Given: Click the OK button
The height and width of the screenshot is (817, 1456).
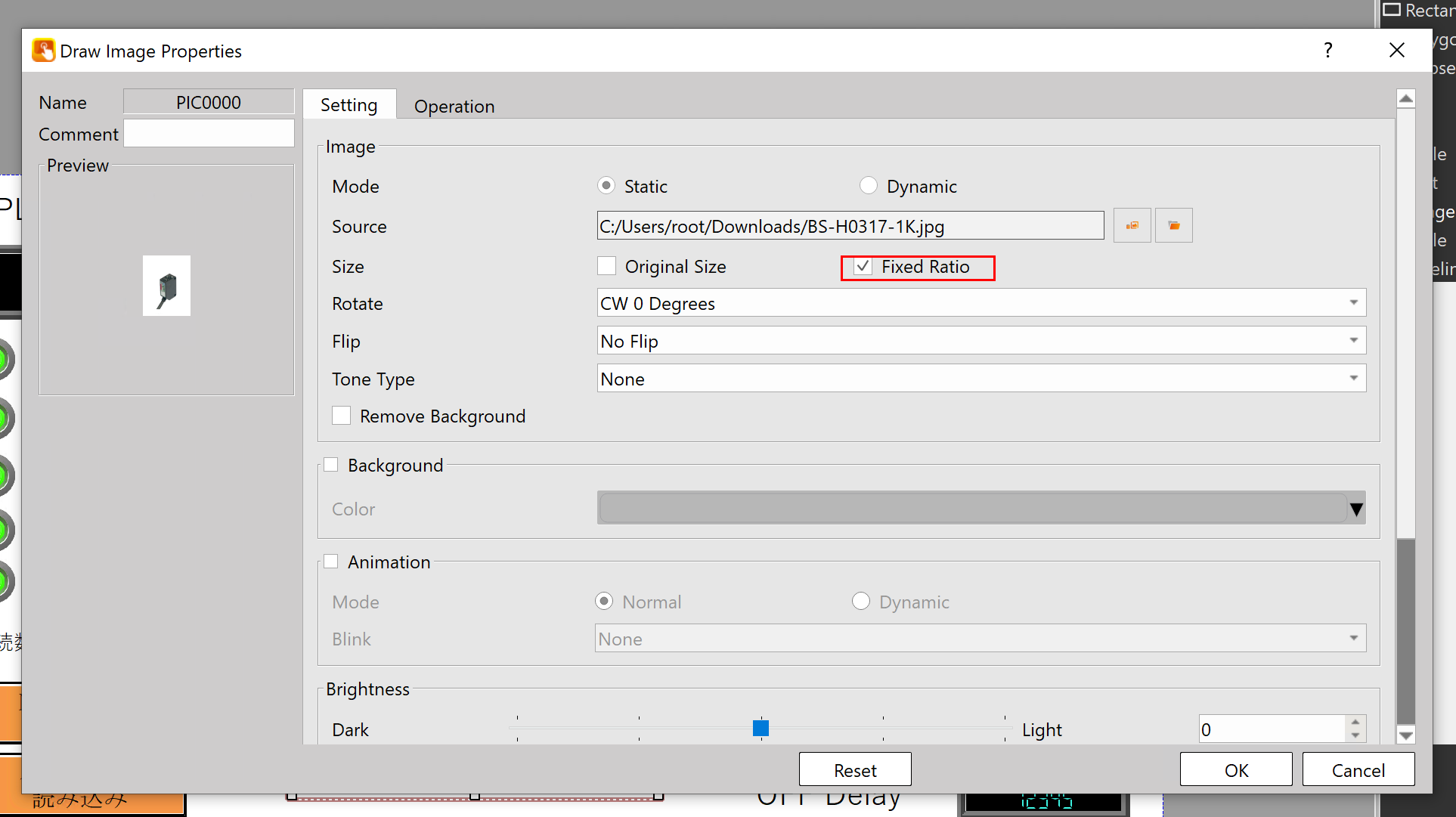Looking at the screenshot, I should (1235, 770).
